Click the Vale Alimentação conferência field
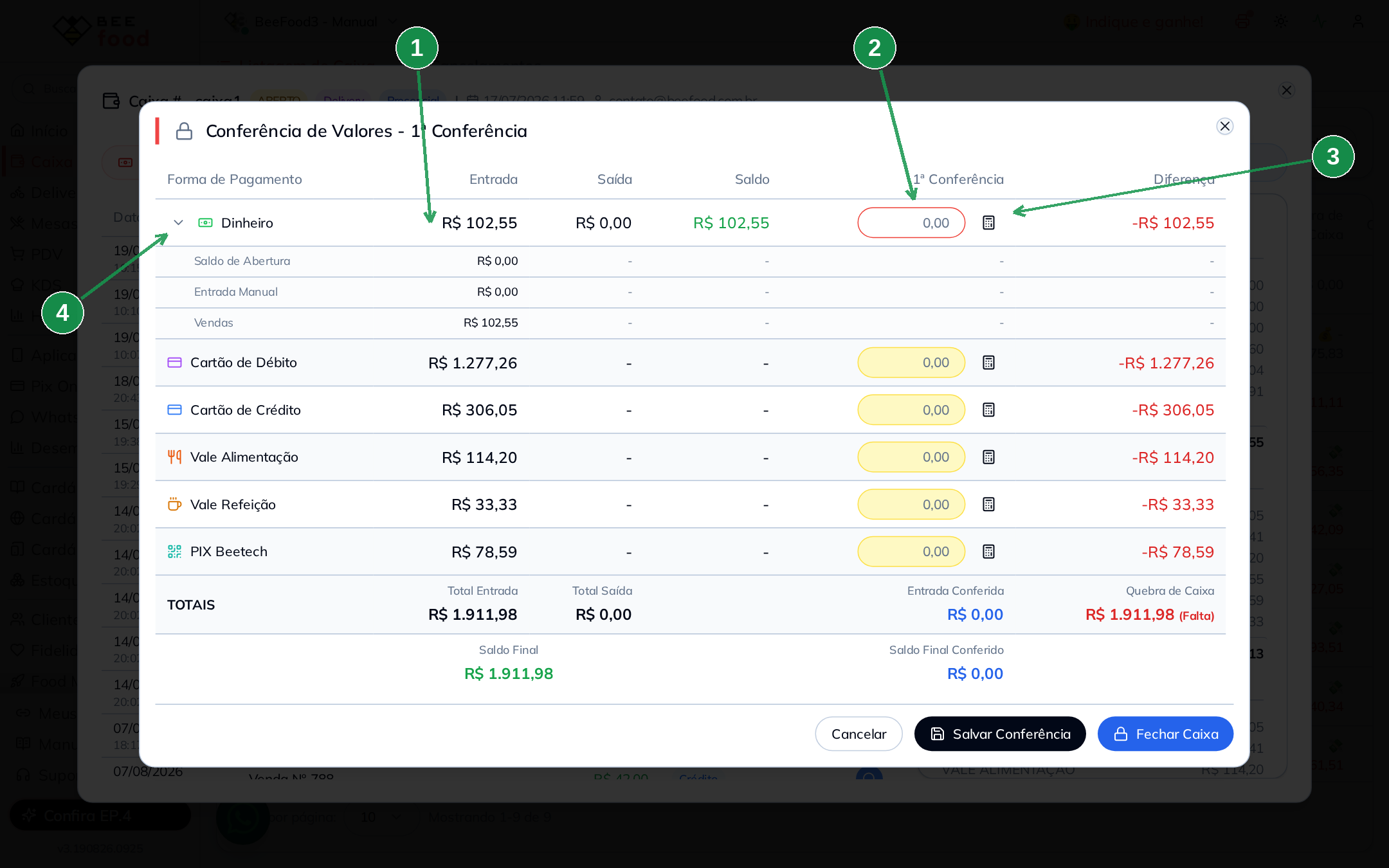The width and height of the screenshot is (1389, 868). 911,457
